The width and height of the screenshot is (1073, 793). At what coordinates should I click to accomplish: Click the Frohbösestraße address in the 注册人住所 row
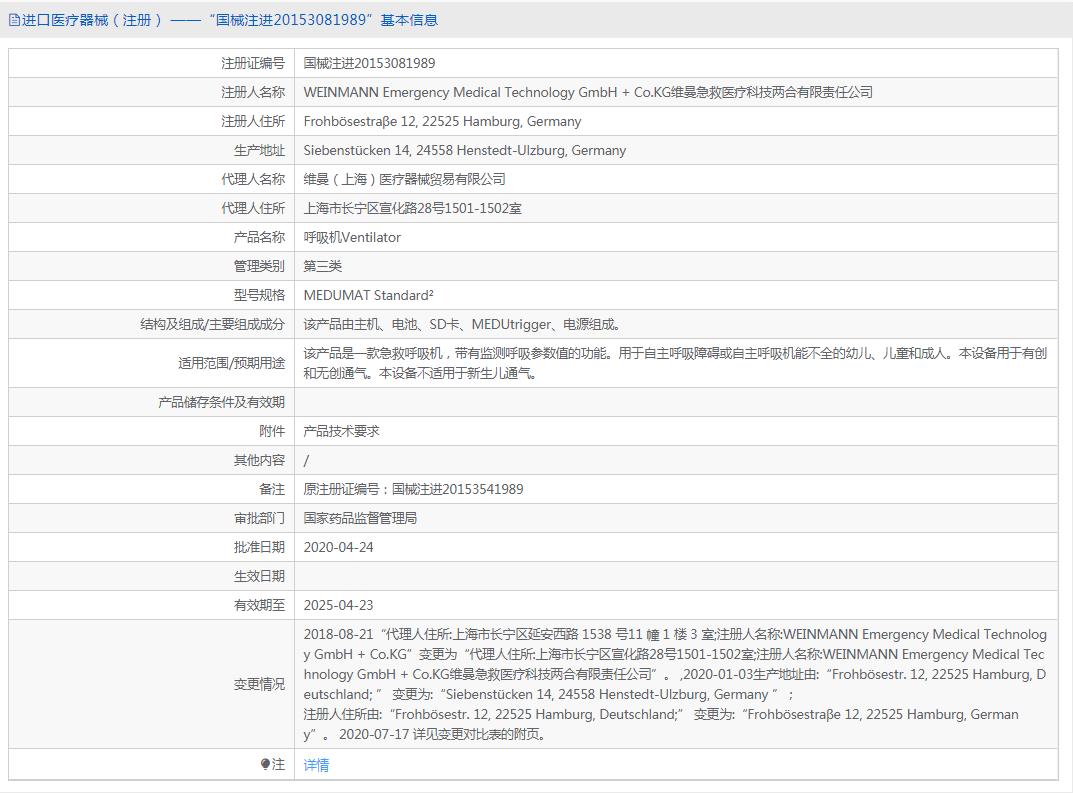(x=442, y=122)
